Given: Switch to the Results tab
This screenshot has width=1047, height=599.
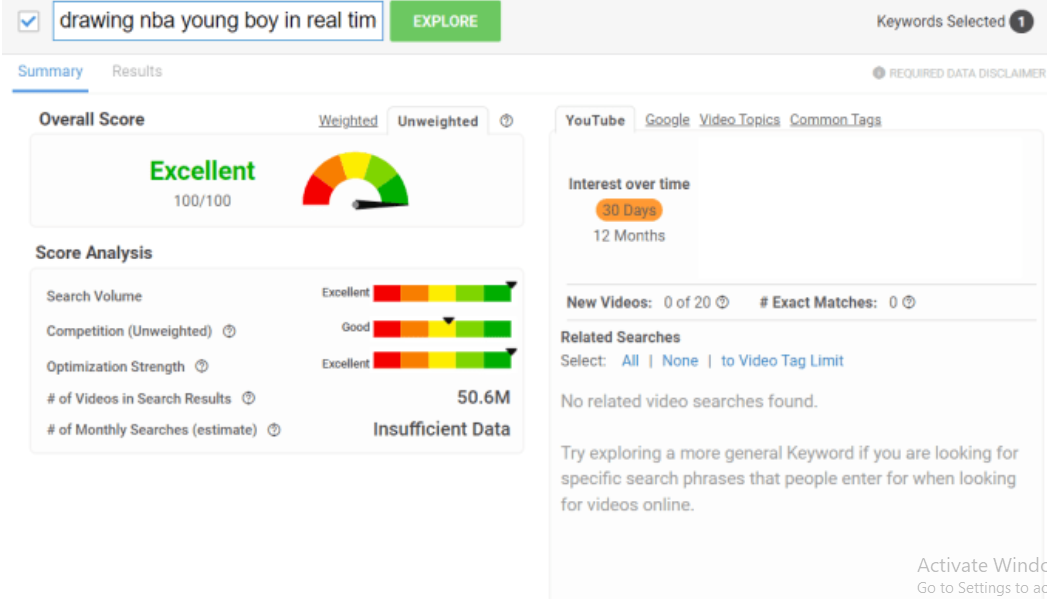Looking at the screenshot, I should point(137,71).
